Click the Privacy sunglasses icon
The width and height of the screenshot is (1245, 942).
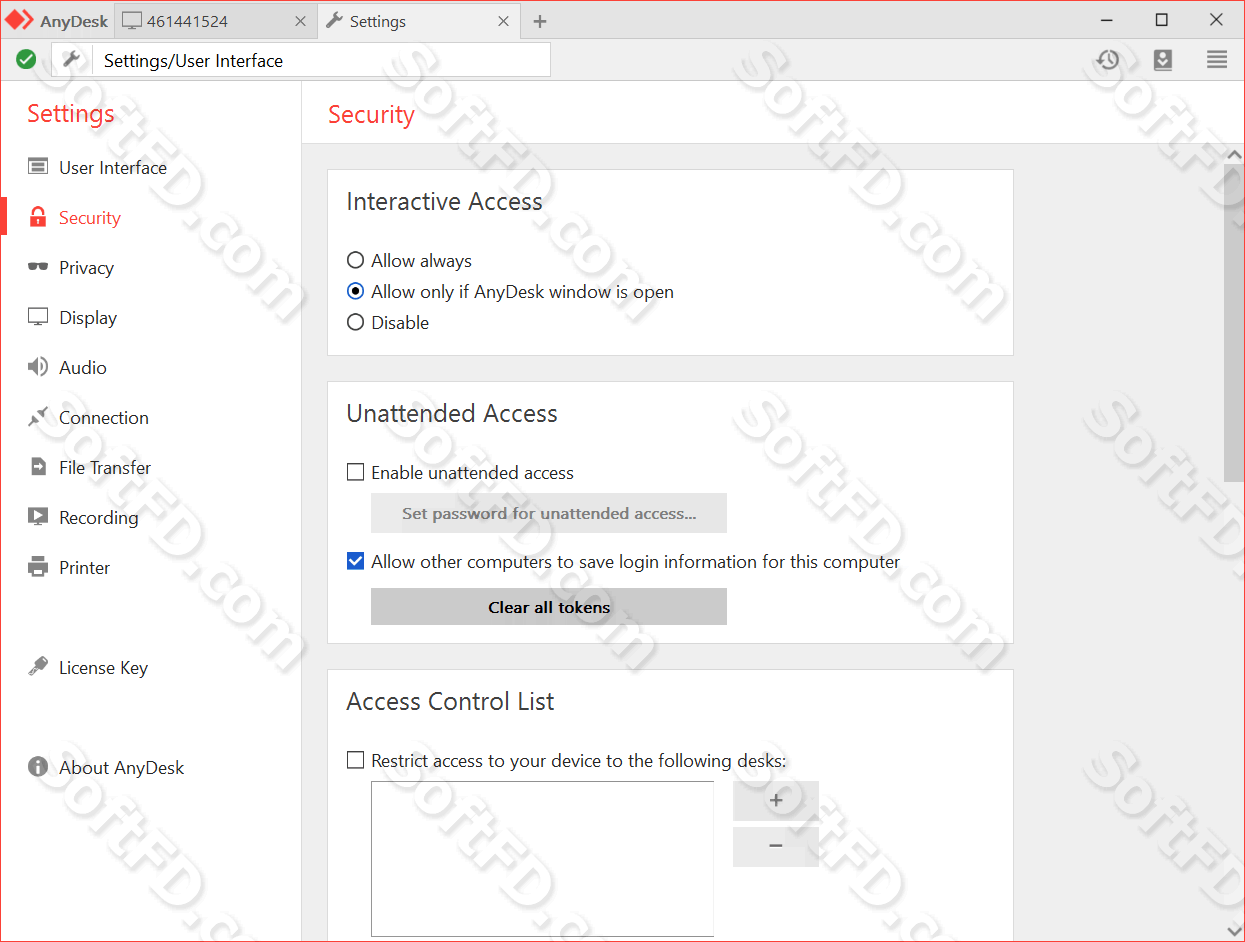(38, 267)
